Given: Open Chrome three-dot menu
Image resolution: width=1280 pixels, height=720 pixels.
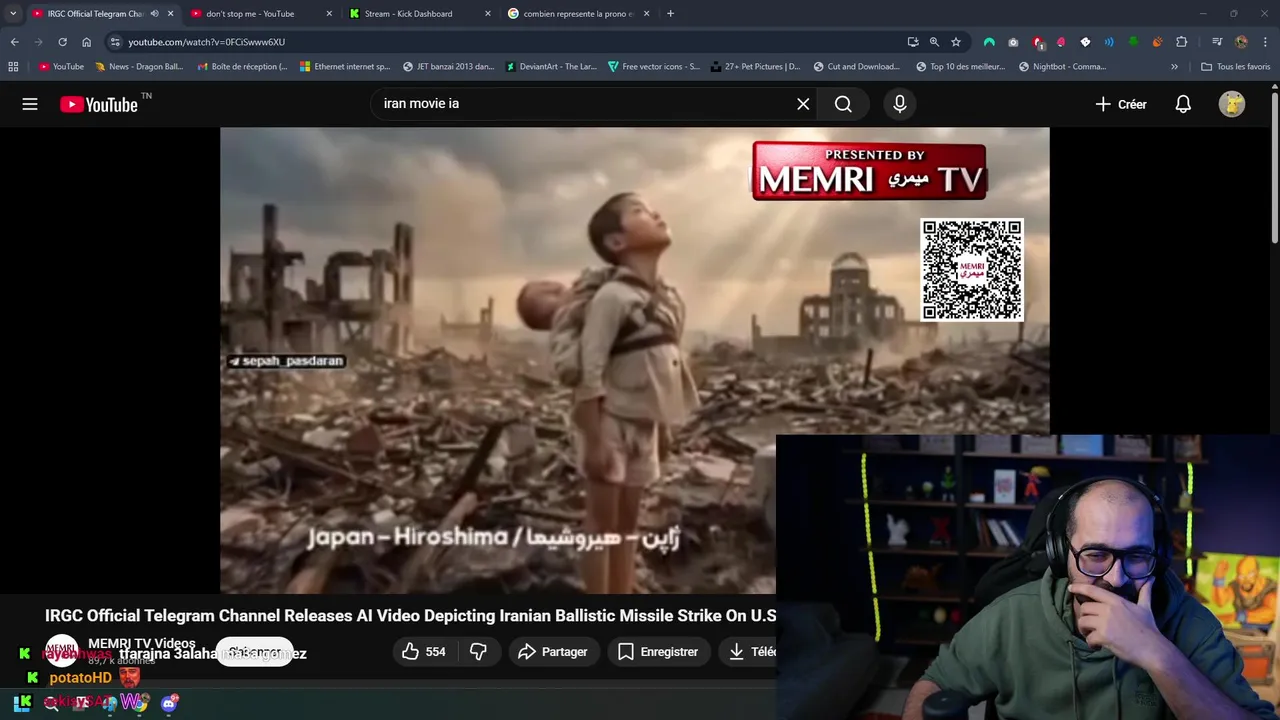Looking at the screenshot, I should pos(1265,42).
